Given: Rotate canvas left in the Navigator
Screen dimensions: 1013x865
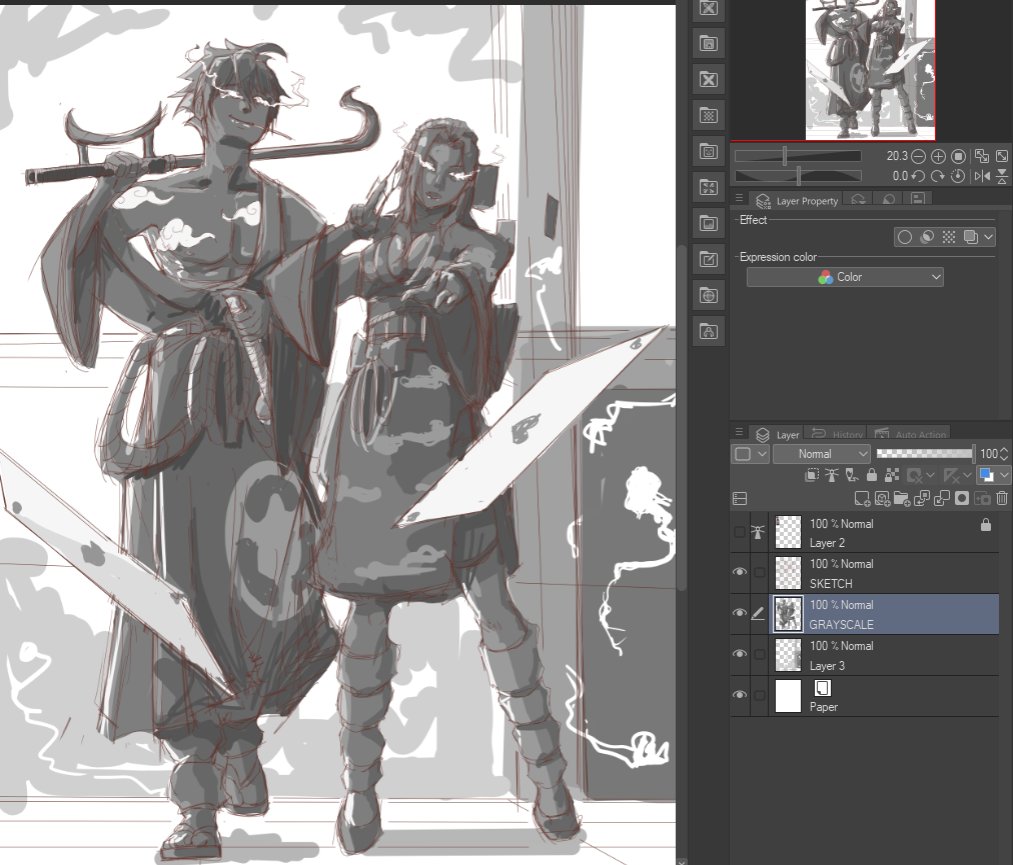Looking at the screenshot, I should [918, 176].
